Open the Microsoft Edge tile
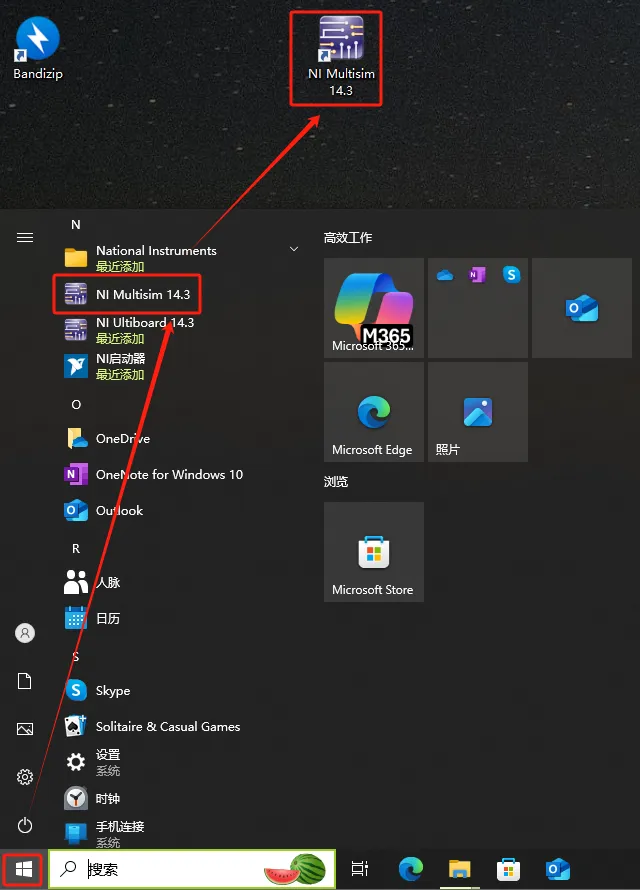The image size is (640, 890). [x=374, y=412]
